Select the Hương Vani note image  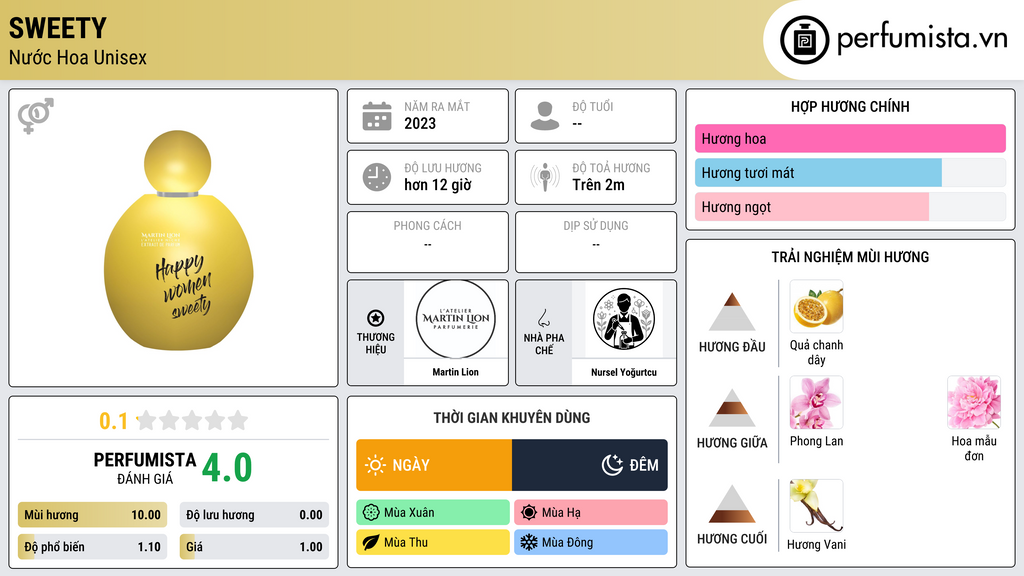pos(816,505)
